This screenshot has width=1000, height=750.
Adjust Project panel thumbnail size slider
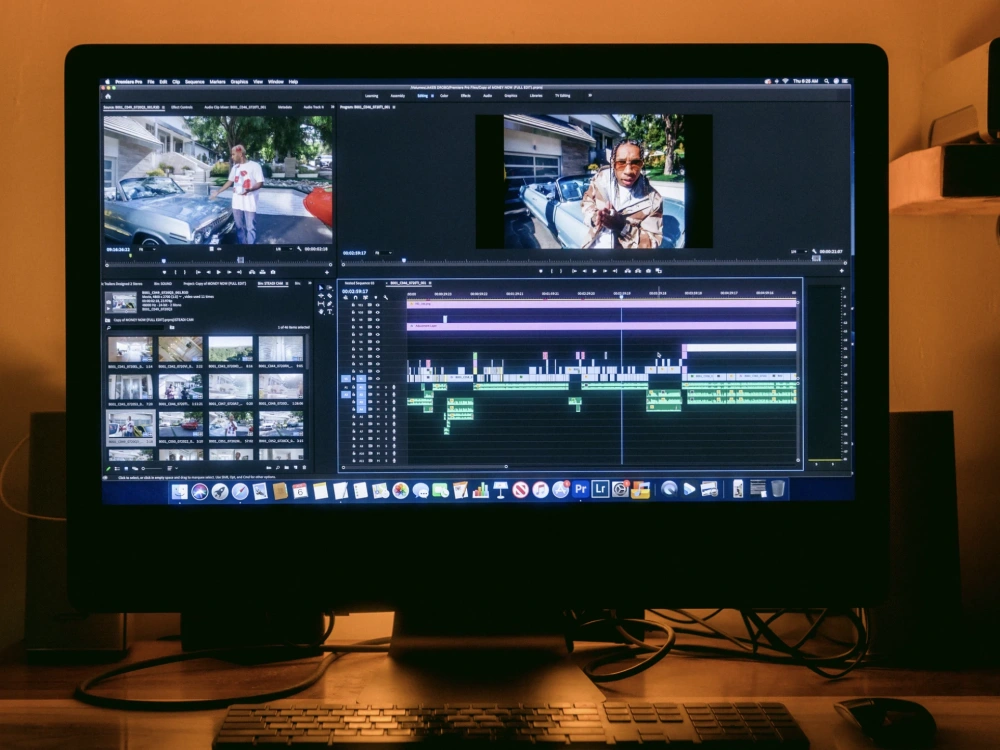tap(152, 468)
